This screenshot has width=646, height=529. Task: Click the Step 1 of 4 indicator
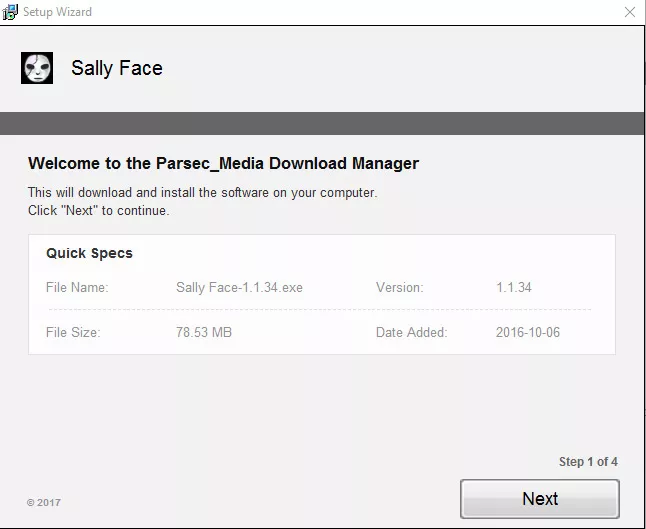click(x=588, y=462)
